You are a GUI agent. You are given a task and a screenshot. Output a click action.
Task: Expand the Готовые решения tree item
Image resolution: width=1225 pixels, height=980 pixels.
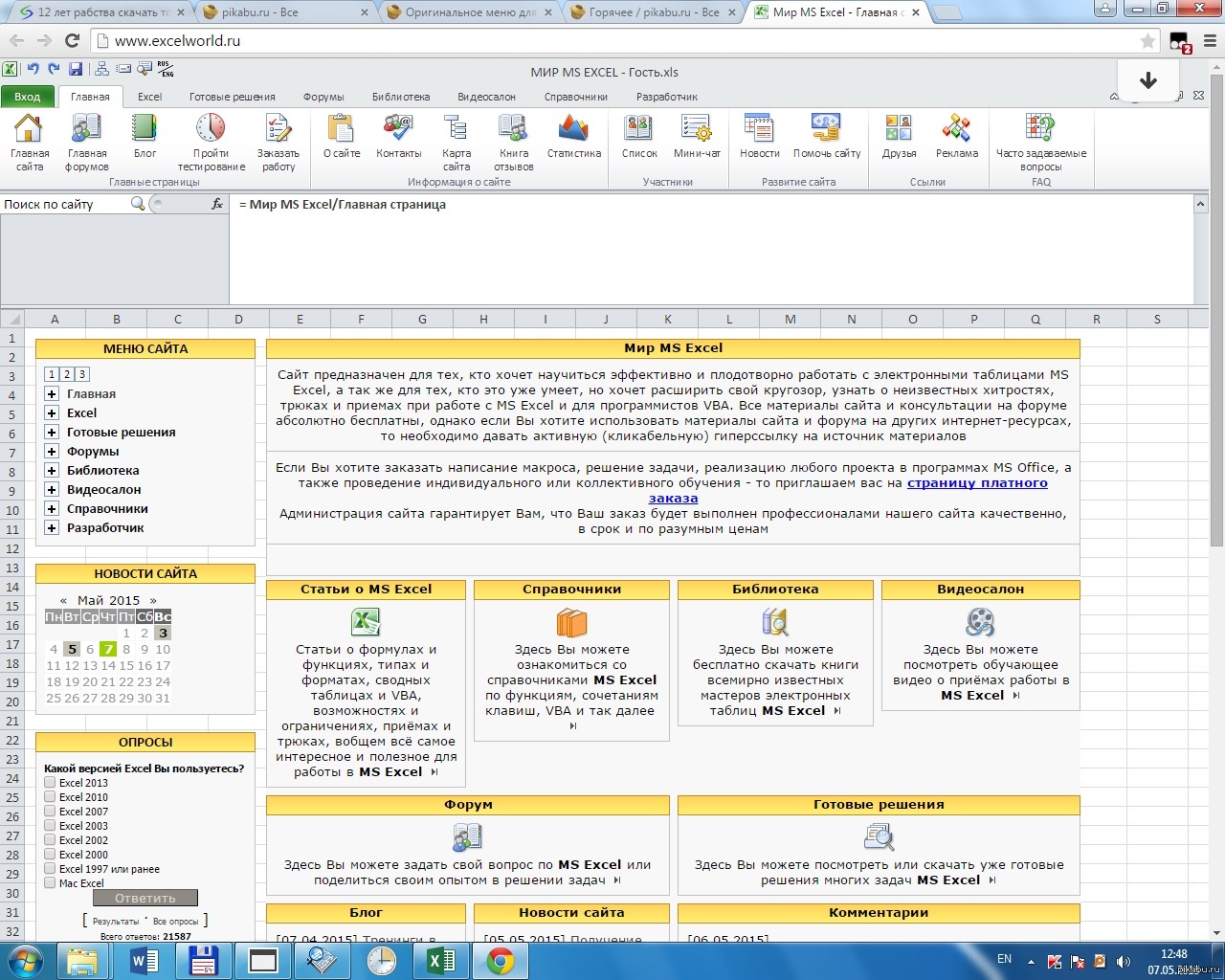tap(52, 432)
